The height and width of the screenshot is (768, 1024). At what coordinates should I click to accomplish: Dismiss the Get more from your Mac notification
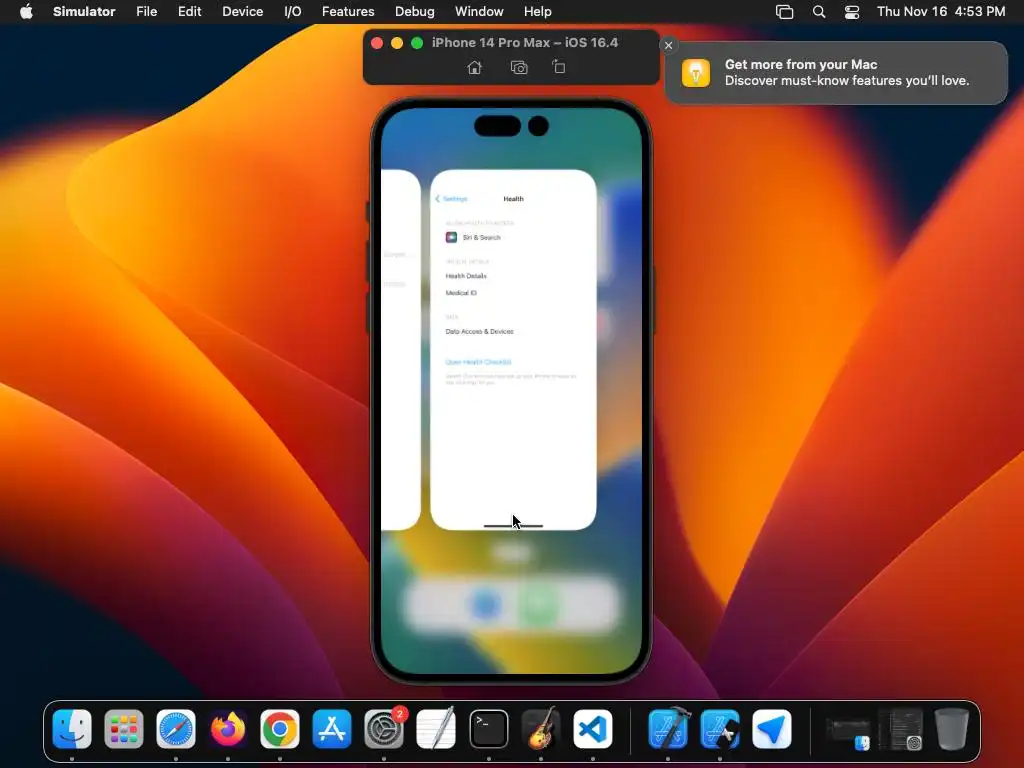click(668, 45)
